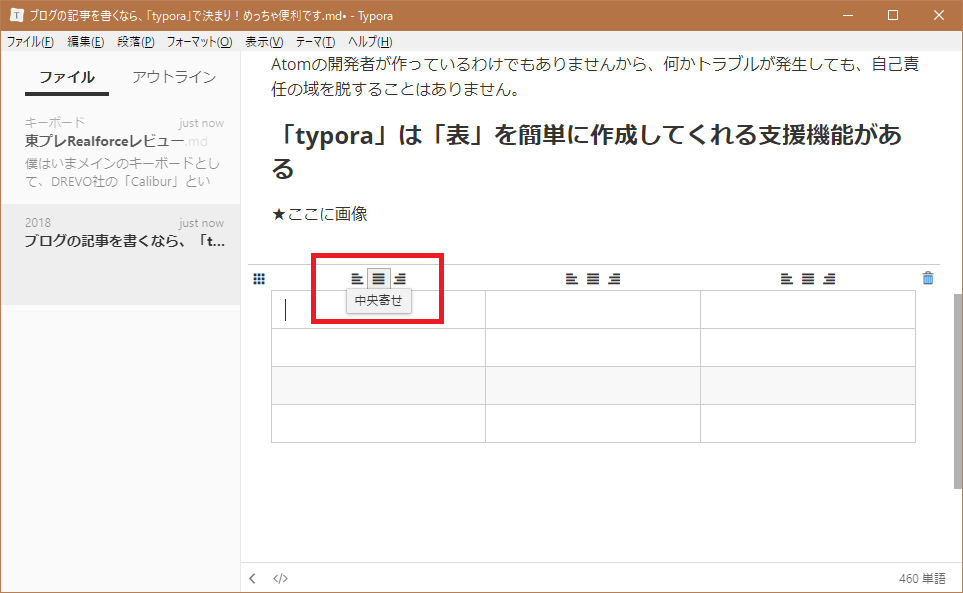963x593 pixels.
Task: Close the Typora window
Action: point(938,15)
